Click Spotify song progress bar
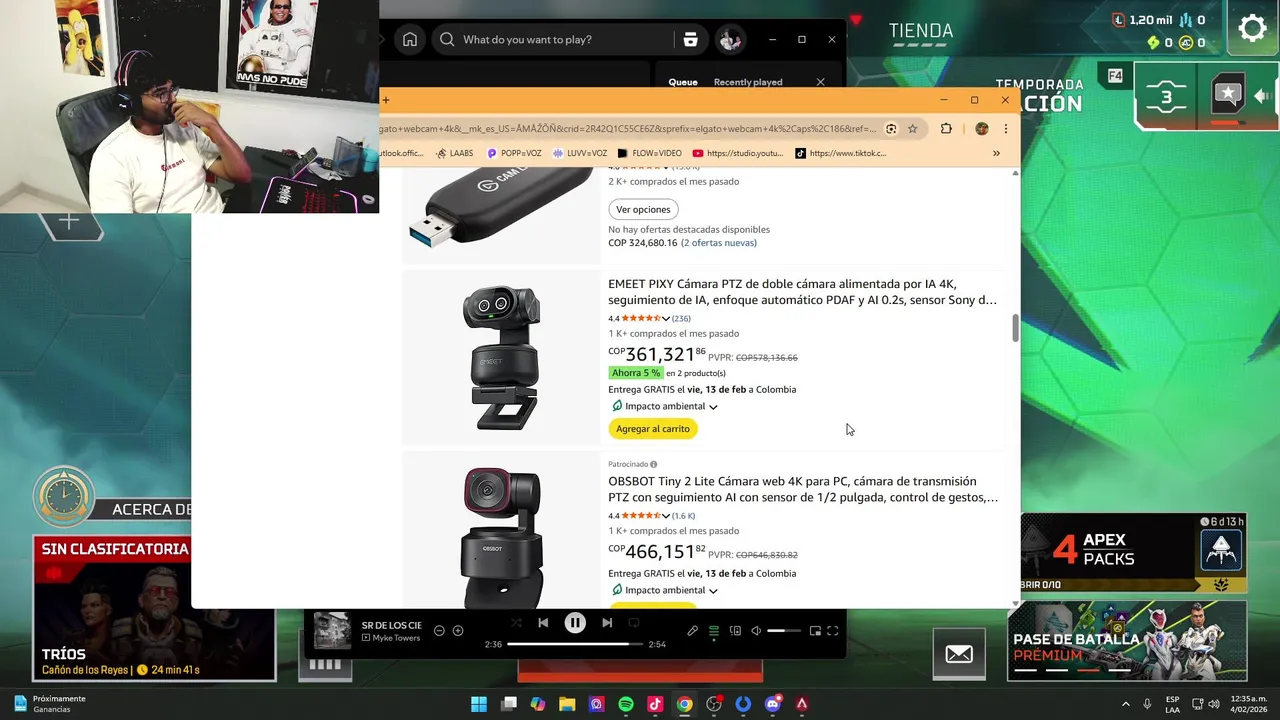 pos(575,644)
